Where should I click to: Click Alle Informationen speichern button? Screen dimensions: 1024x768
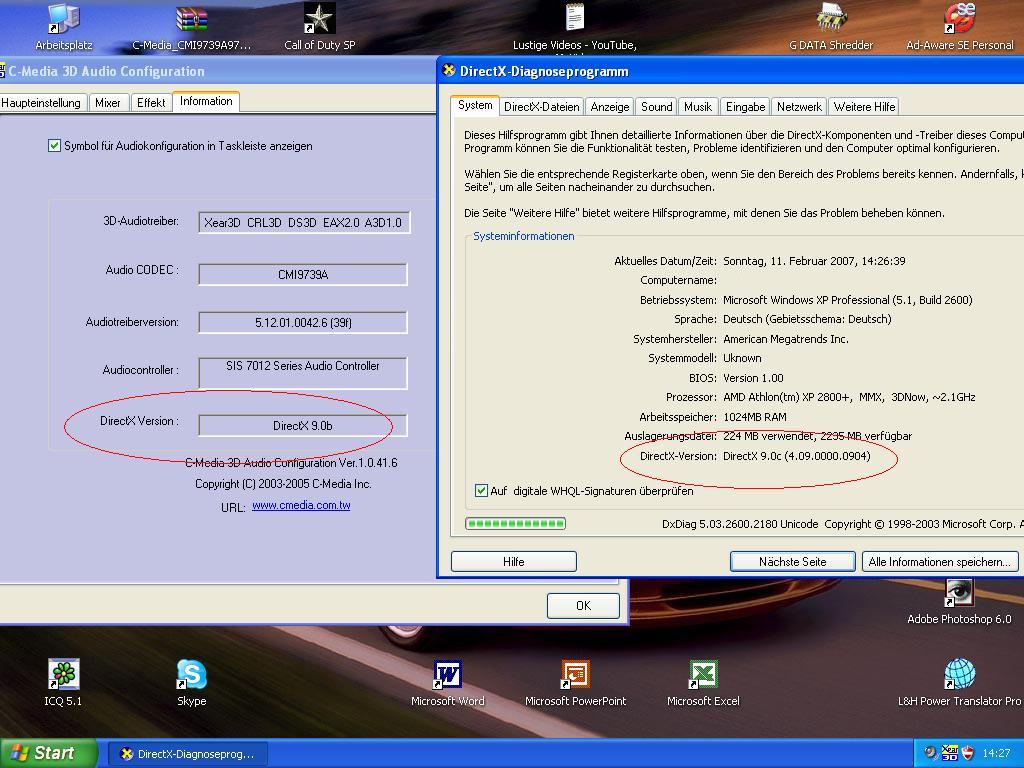tap(940, 562)
